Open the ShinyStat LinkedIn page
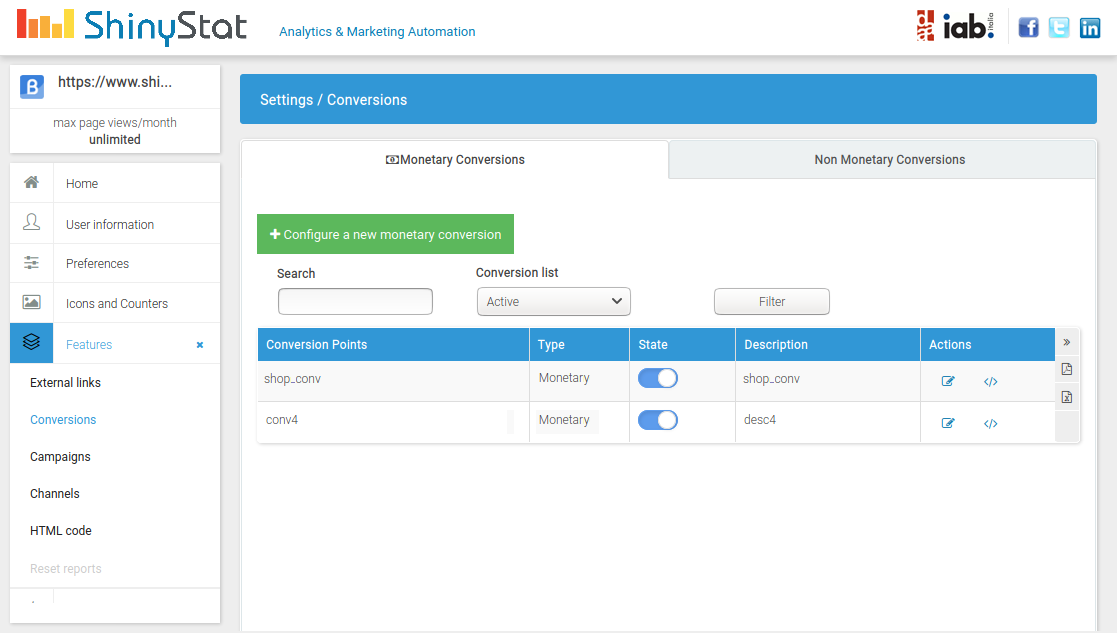The width and height of the screenshot is (1117, 633). (1089, 28)
